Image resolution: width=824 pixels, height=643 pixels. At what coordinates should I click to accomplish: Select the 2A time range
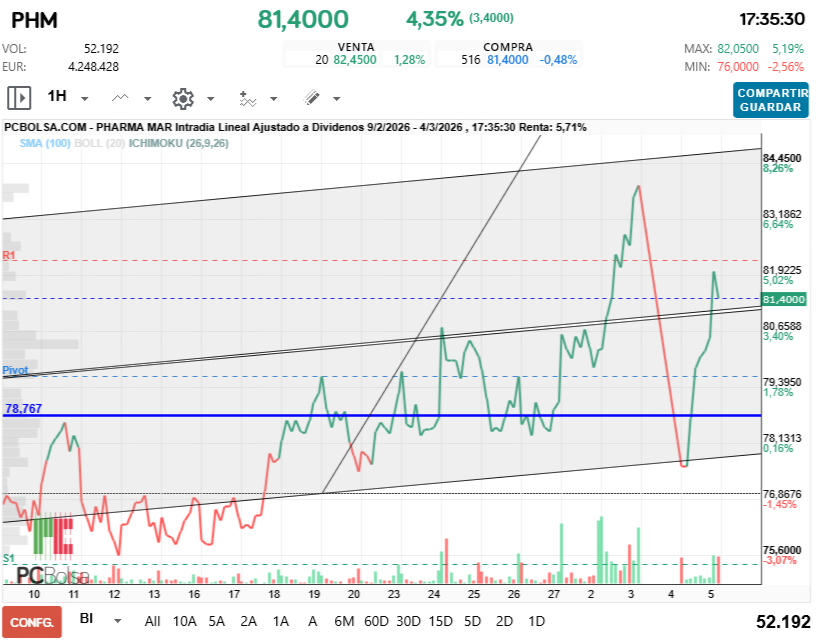249,621
